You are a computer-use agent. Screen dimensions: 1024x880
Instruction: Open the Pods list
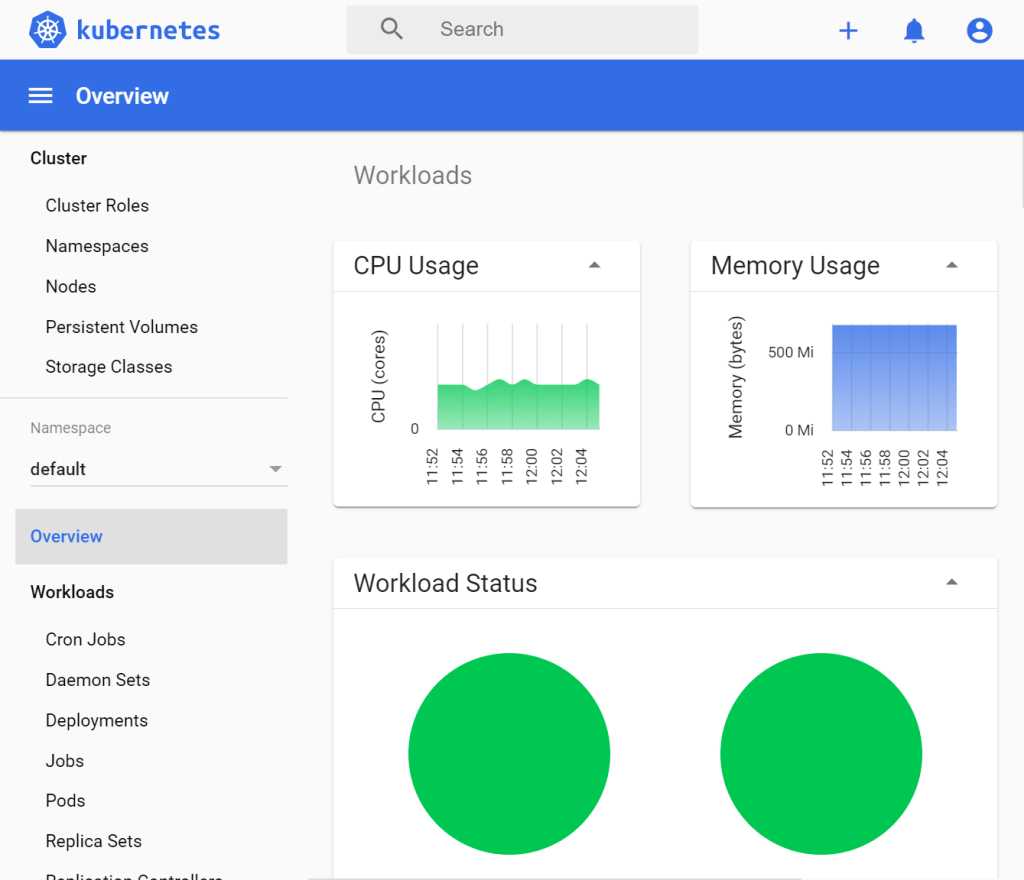(65, 801)
